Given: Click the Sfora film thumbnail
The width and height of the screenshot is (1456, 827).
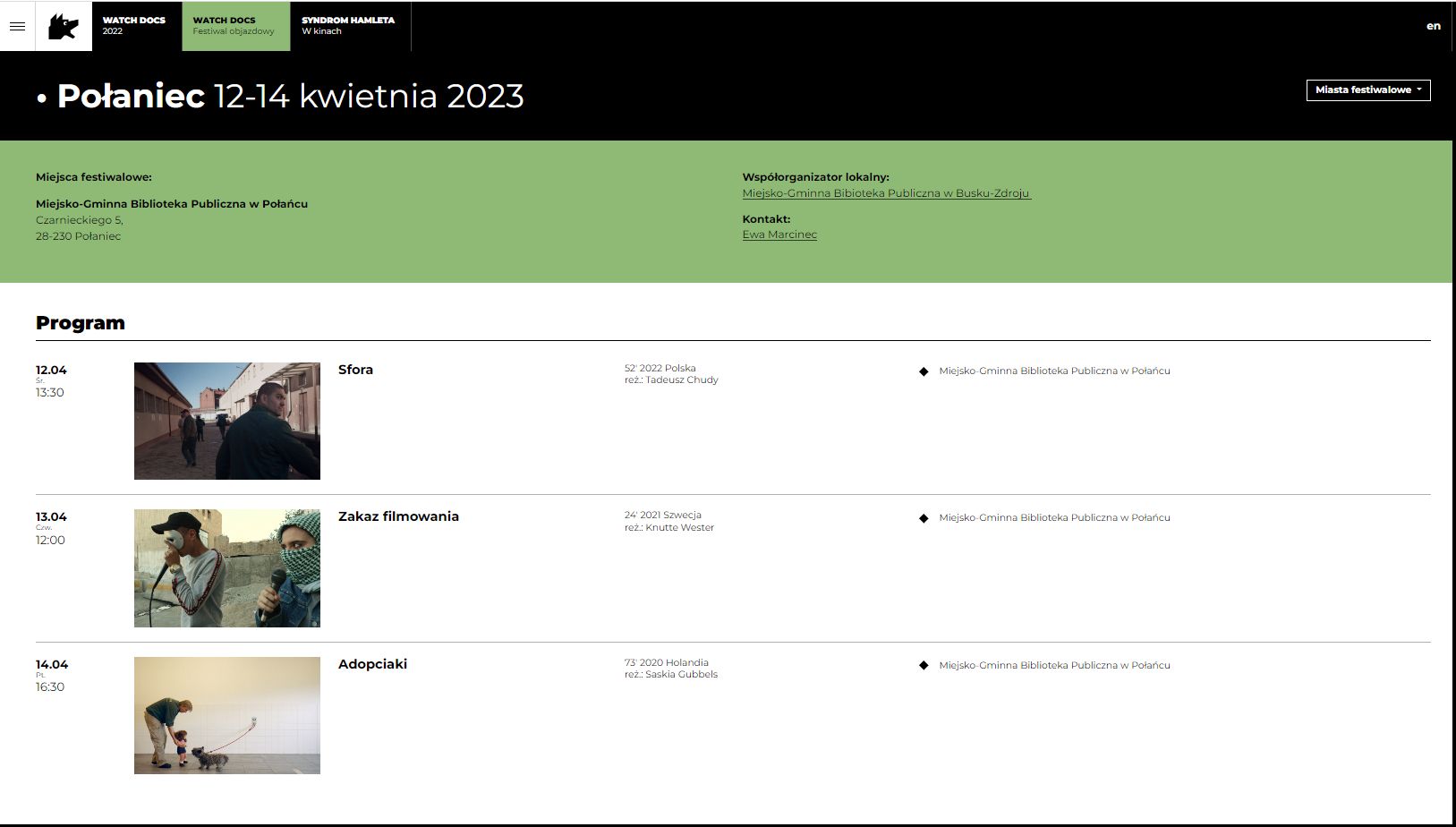Looking at the screenshot, I should pos(227,421).
